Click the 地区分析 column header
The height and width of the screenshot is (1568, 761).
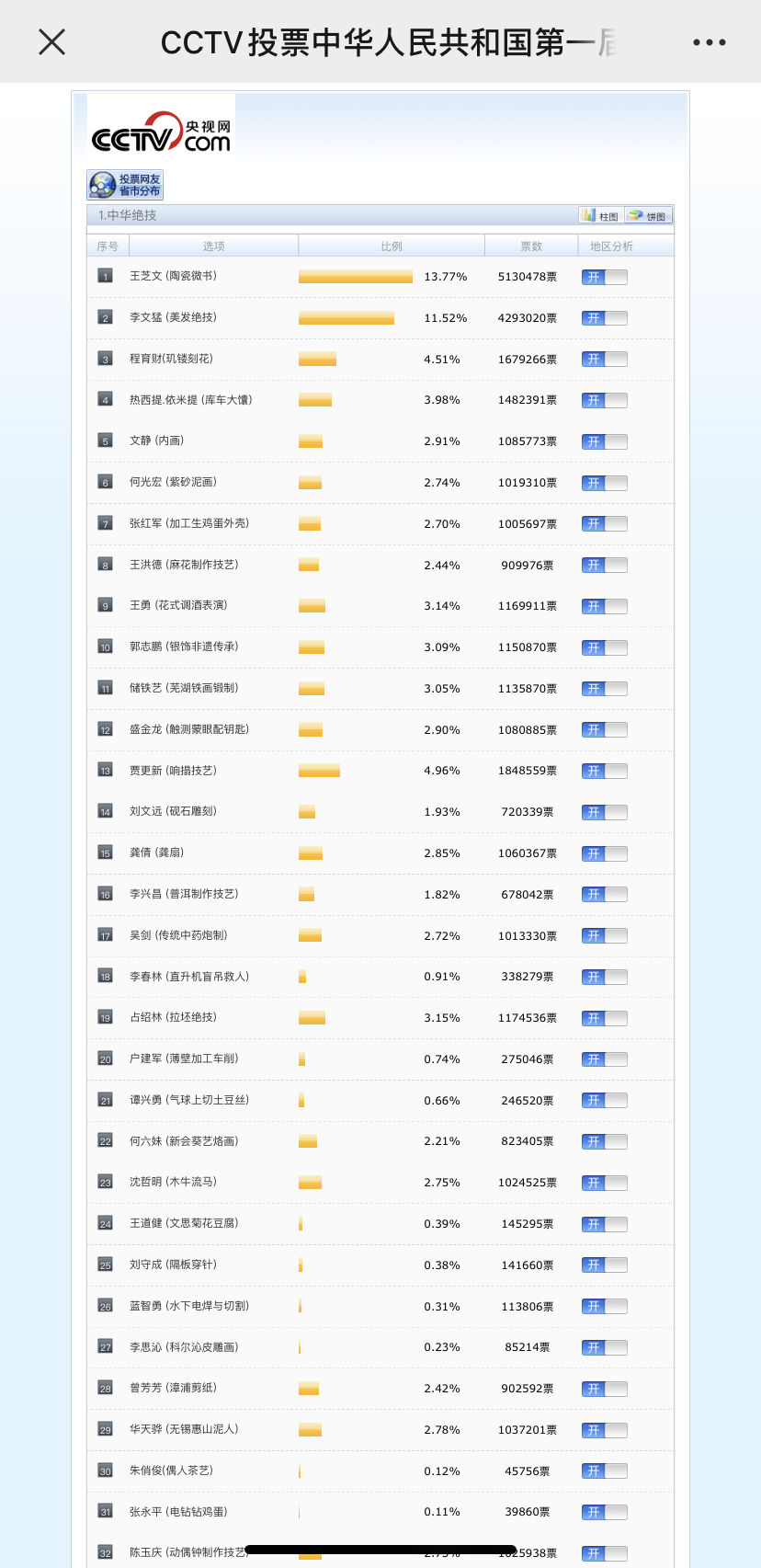tap(611, 246)
